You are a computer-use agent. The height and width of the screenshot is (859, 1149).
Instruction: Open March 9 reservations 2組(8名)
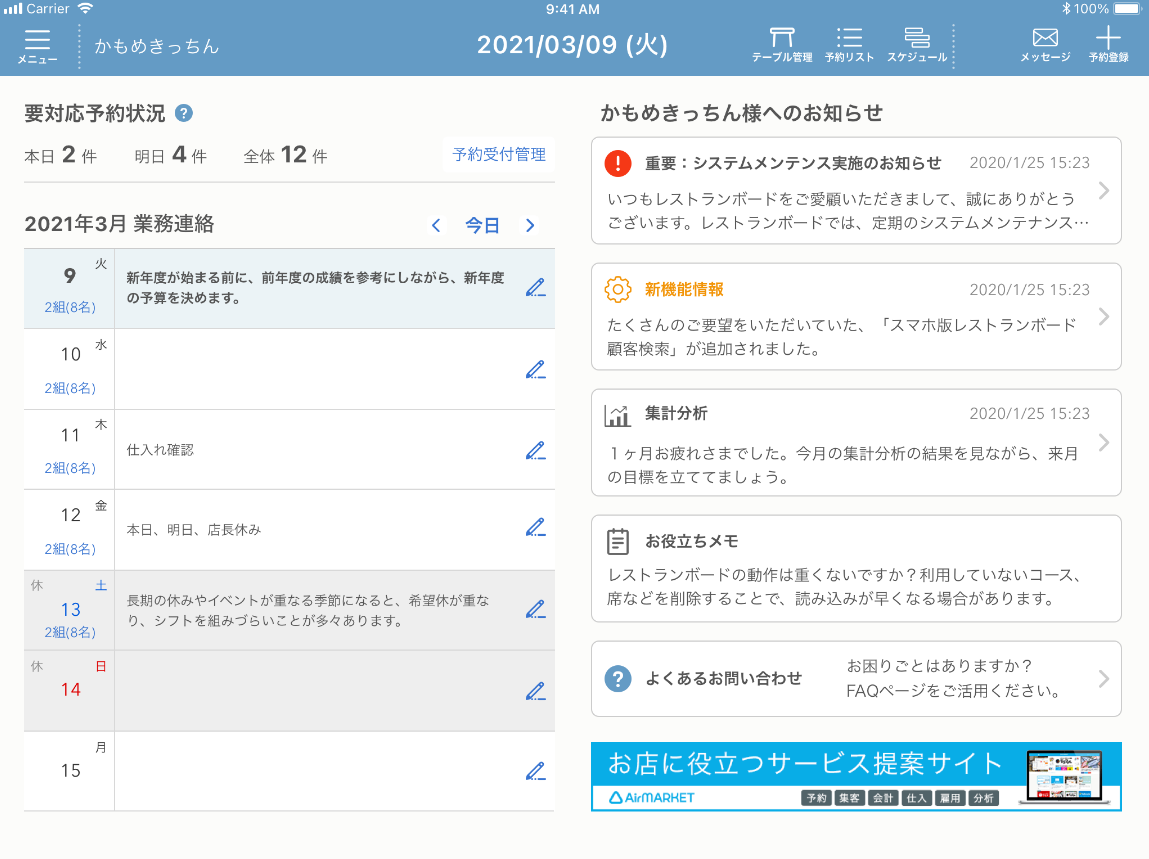click(70, 308)
